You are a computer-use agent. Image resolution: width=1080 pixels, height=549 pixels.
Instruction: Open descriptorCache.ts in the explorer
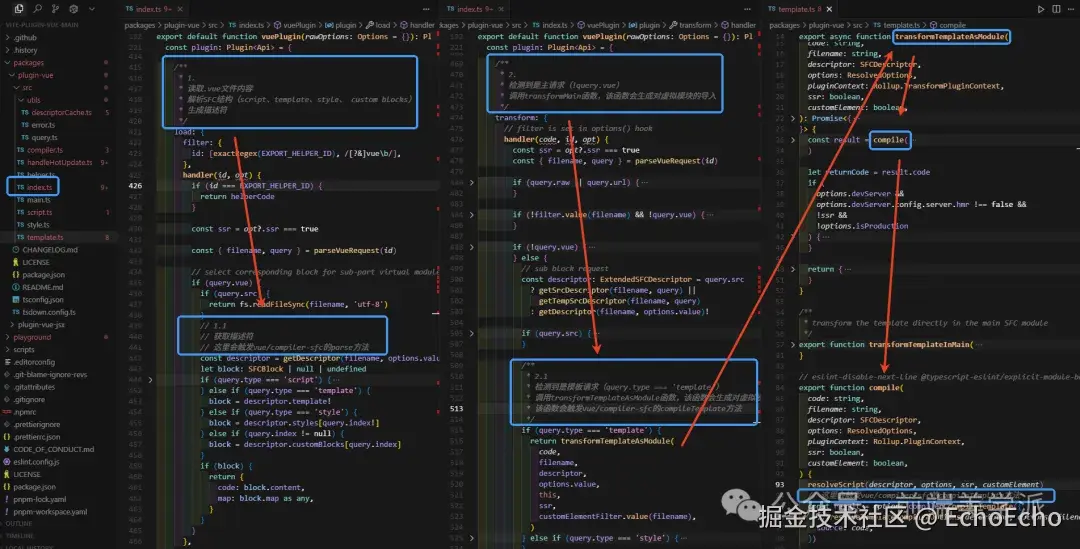click(61, 112)
